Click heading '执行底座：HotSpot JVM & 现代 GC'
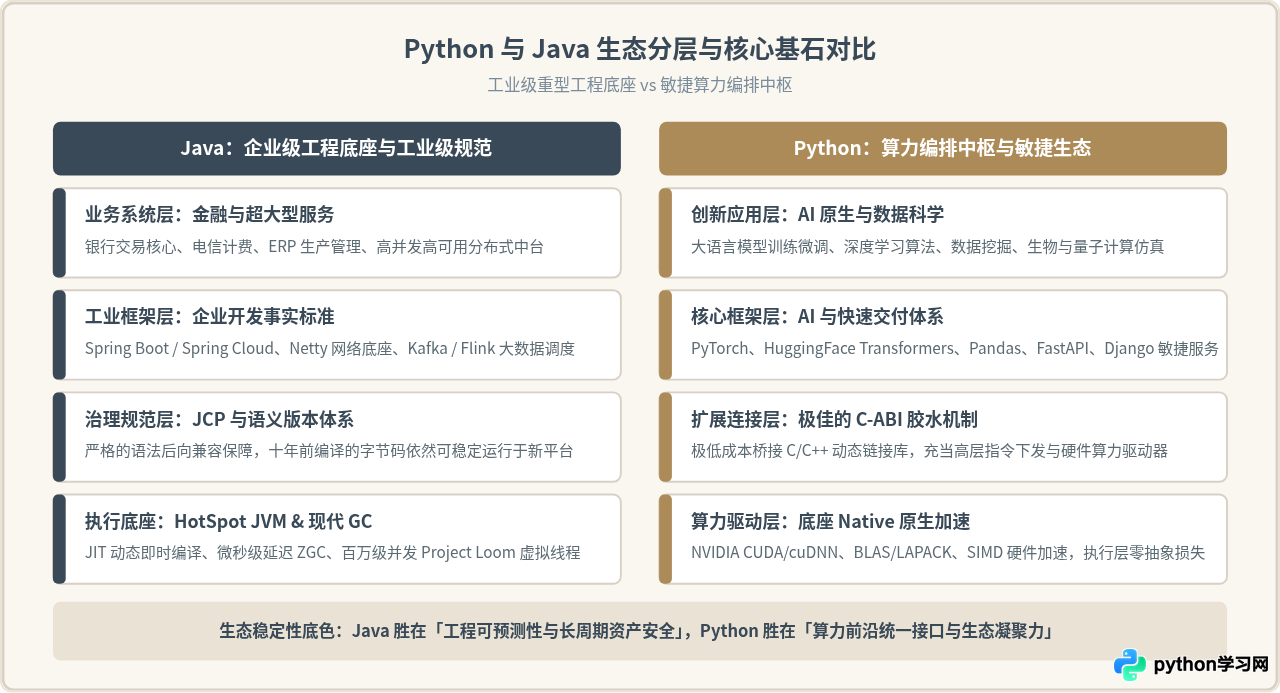The height and width of the screenshot is (693, 1280). pos(228,520)
